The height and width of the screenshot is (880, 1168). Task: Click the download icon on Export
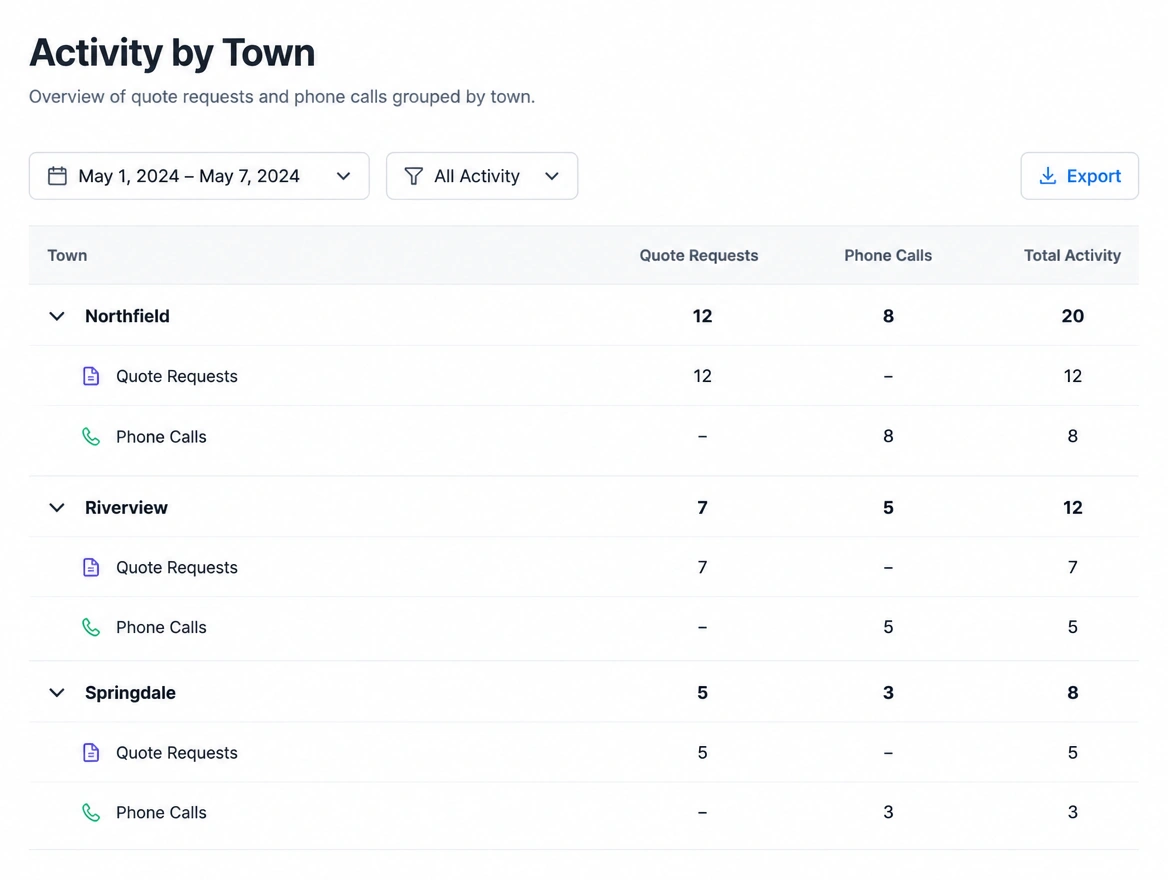(1047, 176)
